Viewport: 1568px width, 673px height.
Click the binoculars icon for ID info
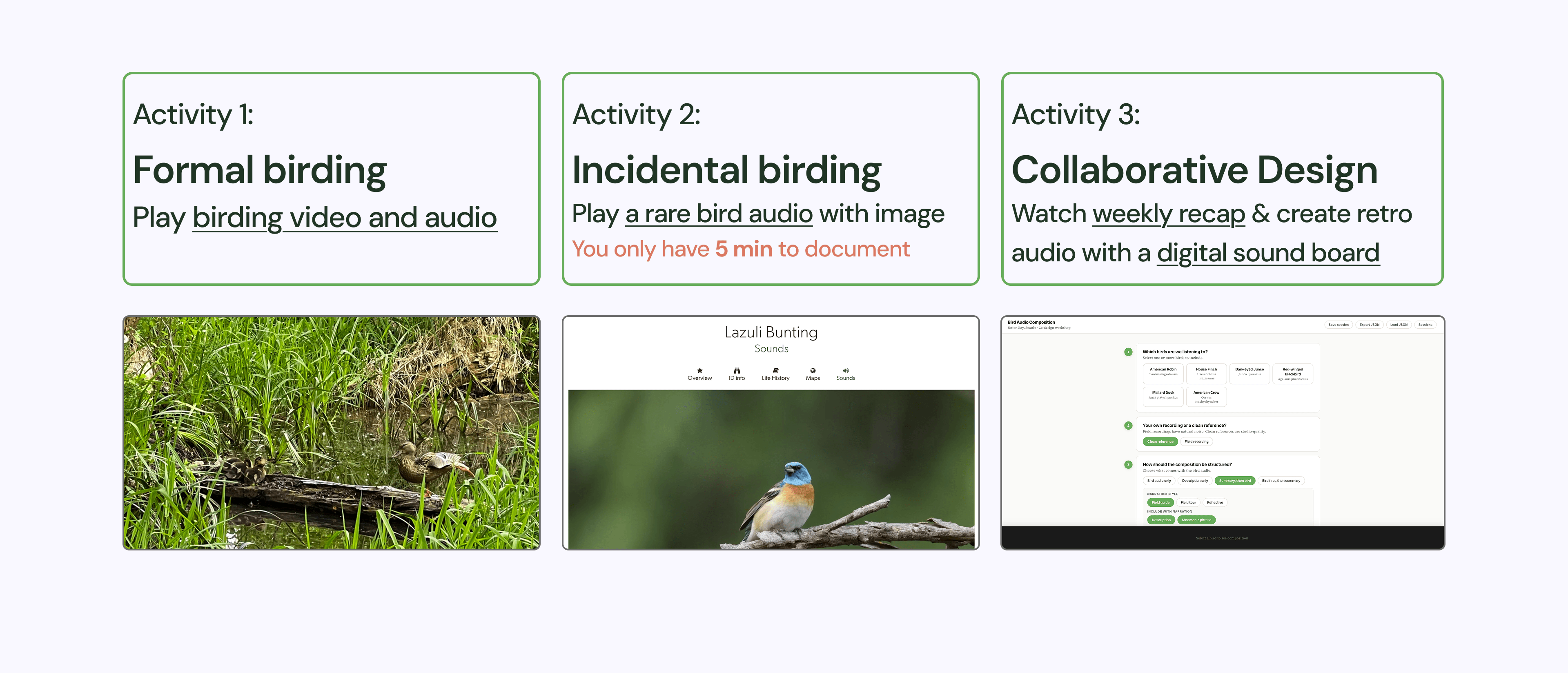click(737, 370)
